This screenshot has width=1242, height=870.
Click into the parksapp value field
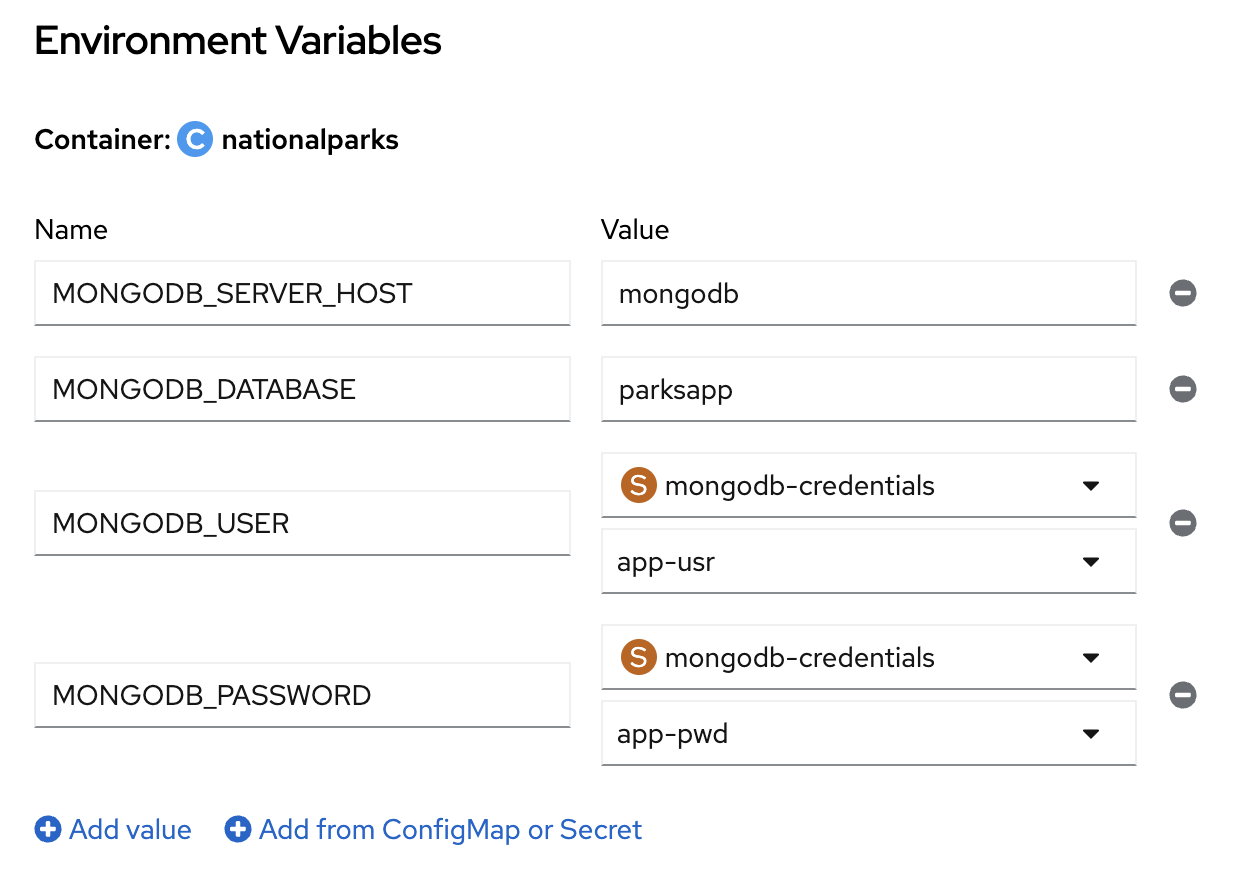coord(868,389)
